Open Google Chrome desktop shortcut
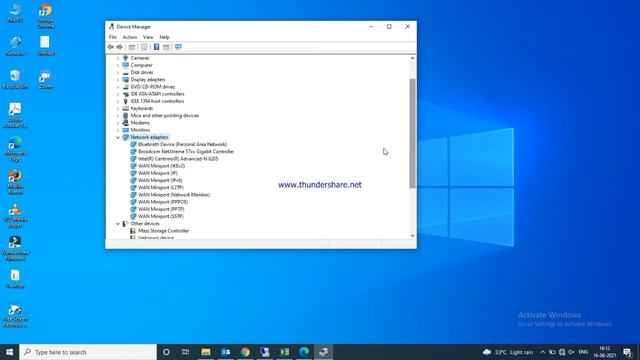This screenshot has height=360, width=640. coord(45,16)
